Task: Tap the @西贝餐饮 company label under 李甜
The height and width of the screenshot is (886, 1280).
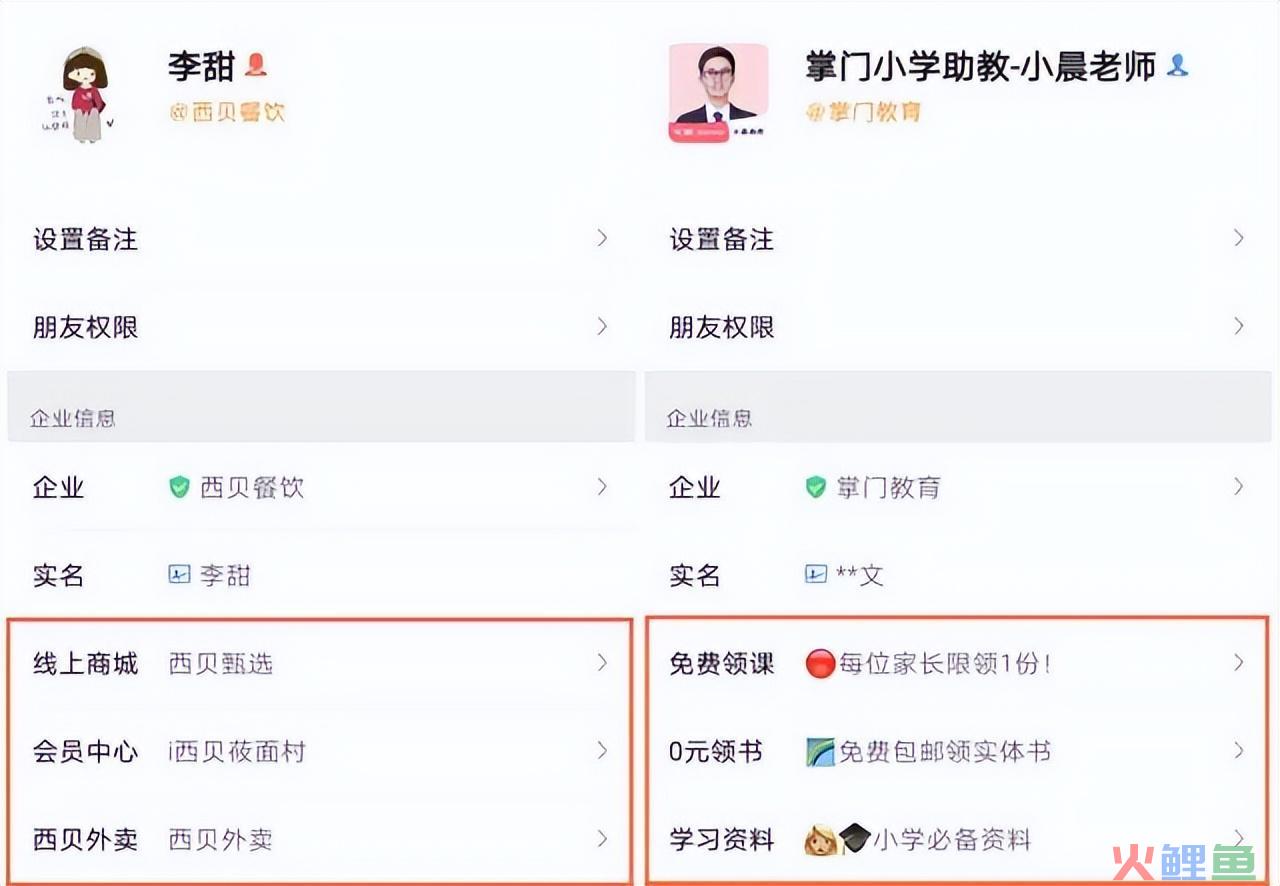Action: pyautogui.click(x=227, y=112)
